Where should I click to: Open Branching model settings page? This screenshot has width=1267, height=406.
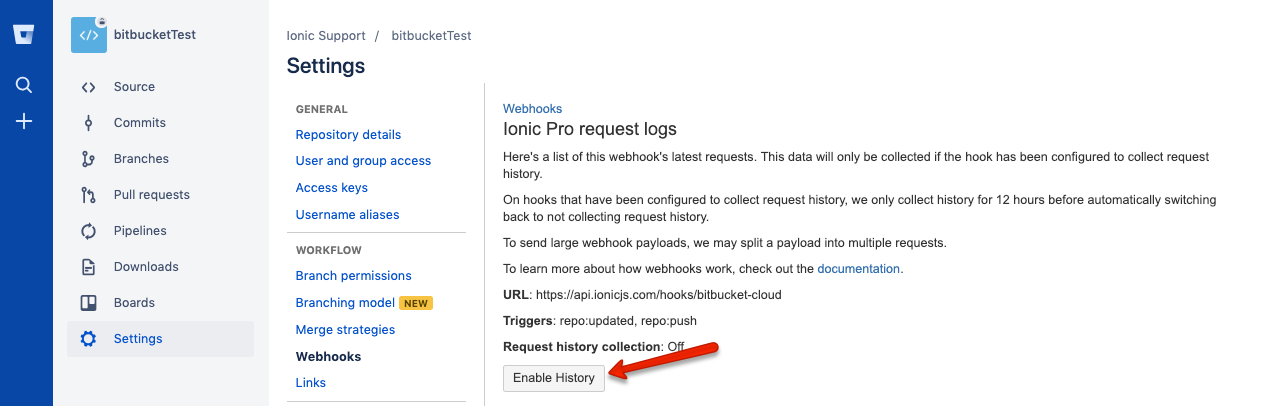[345, 303]
